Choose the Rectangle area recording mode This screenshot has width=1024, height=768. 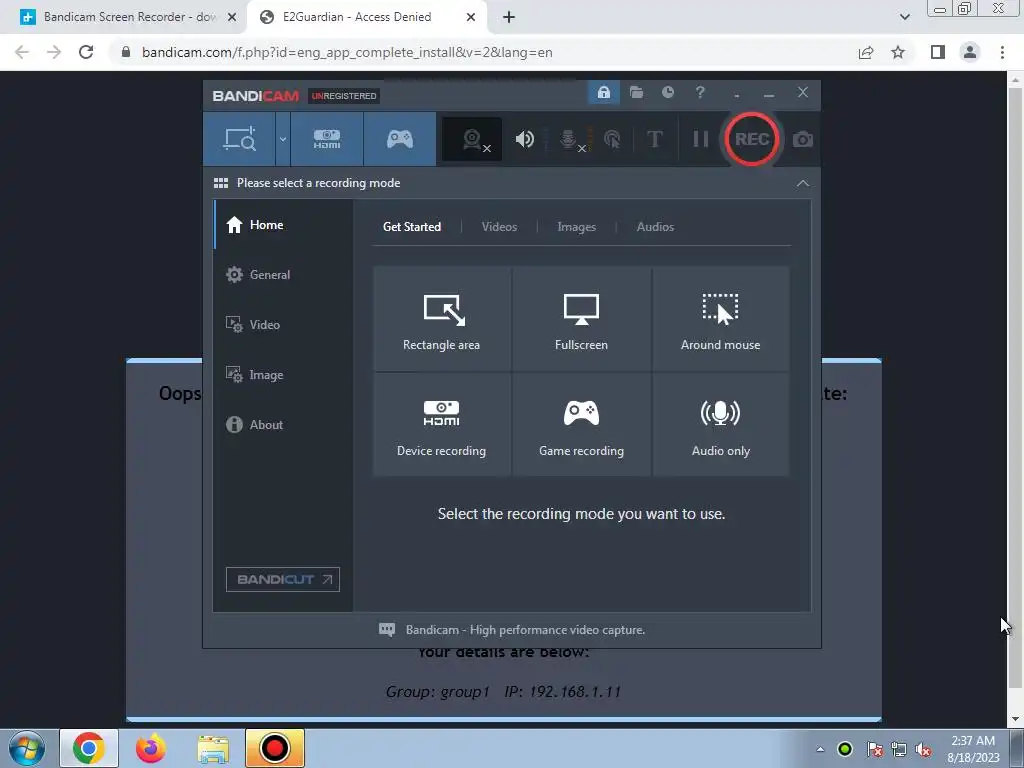point(441,319)
